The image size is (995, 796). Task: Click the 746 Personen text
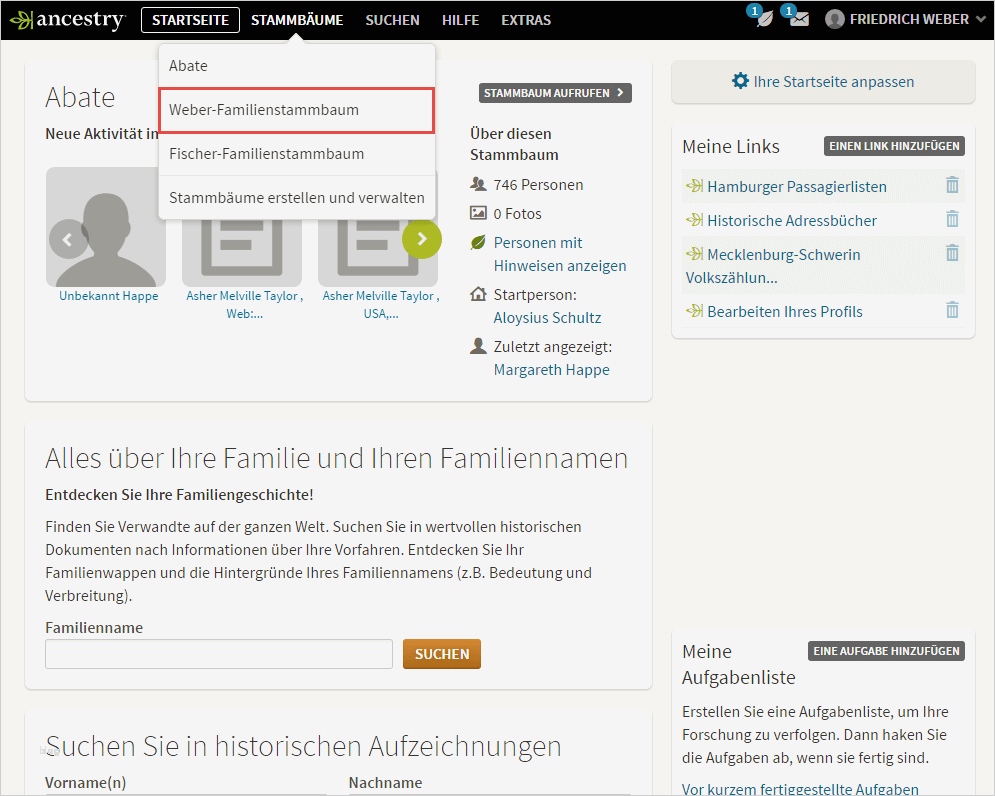[x=538, y=185]
